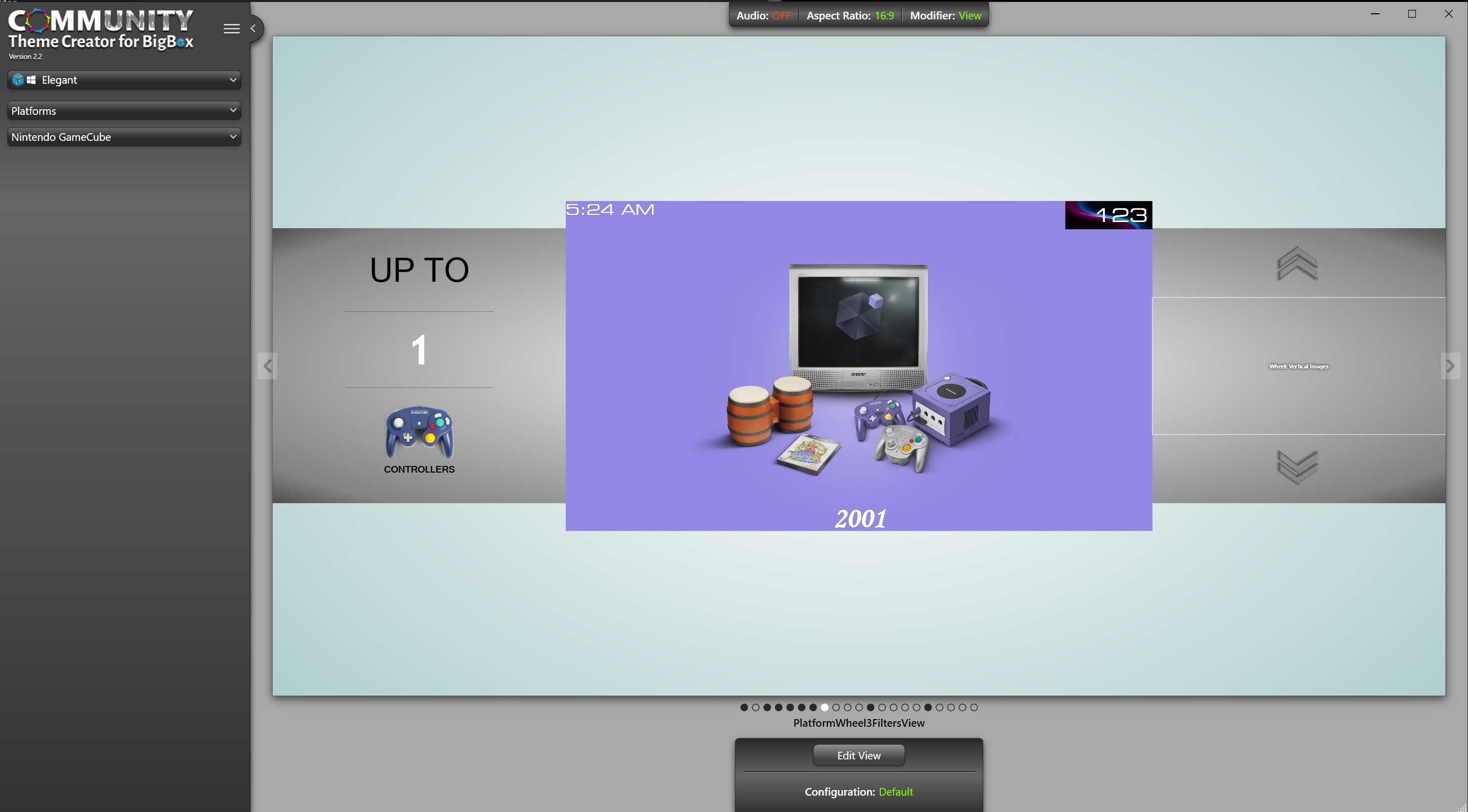Click the CONTROLLERS label

[419, 469]
